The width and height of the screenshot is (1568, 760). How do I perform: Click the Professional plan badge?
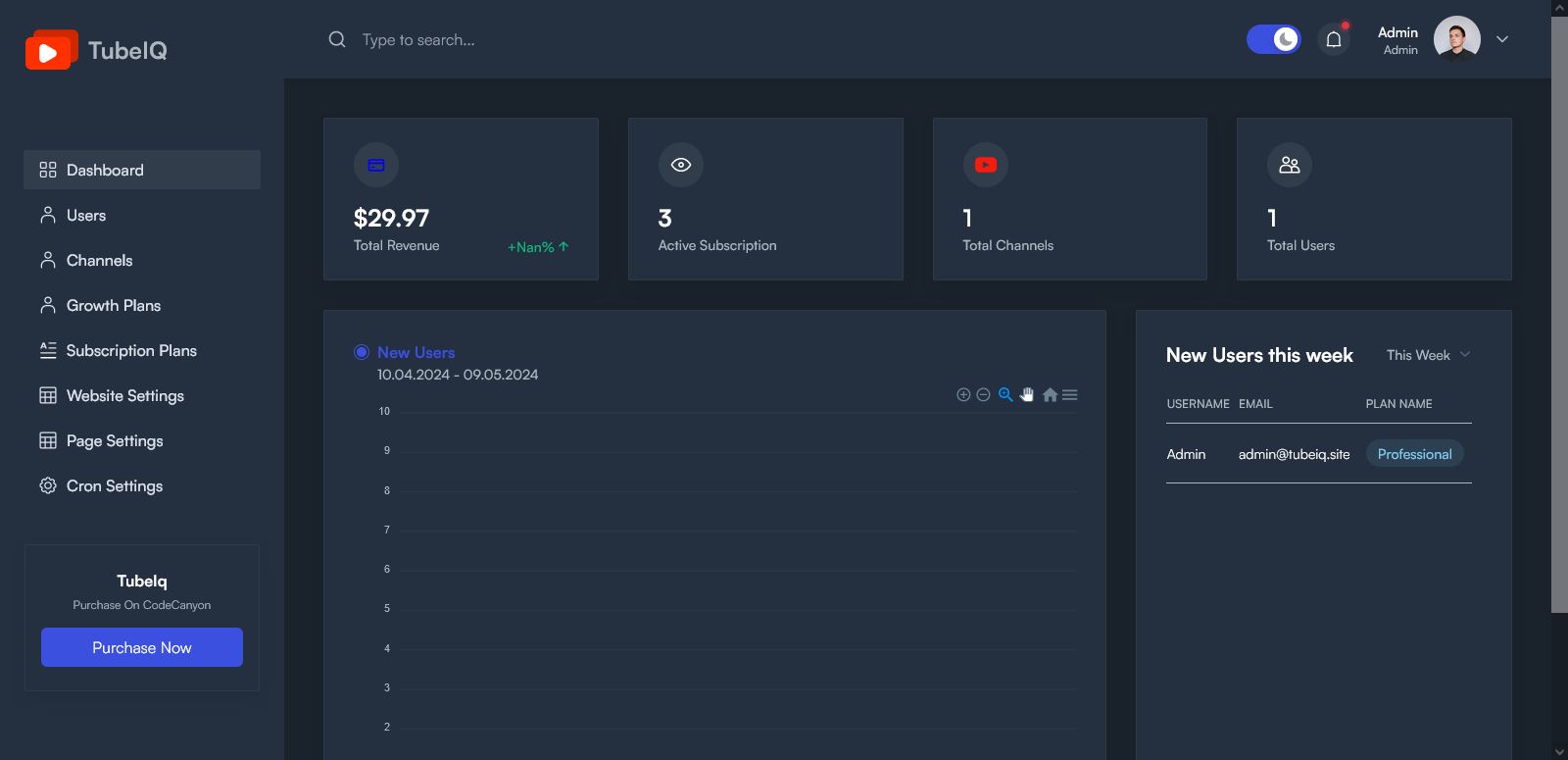coord(1414,454)
